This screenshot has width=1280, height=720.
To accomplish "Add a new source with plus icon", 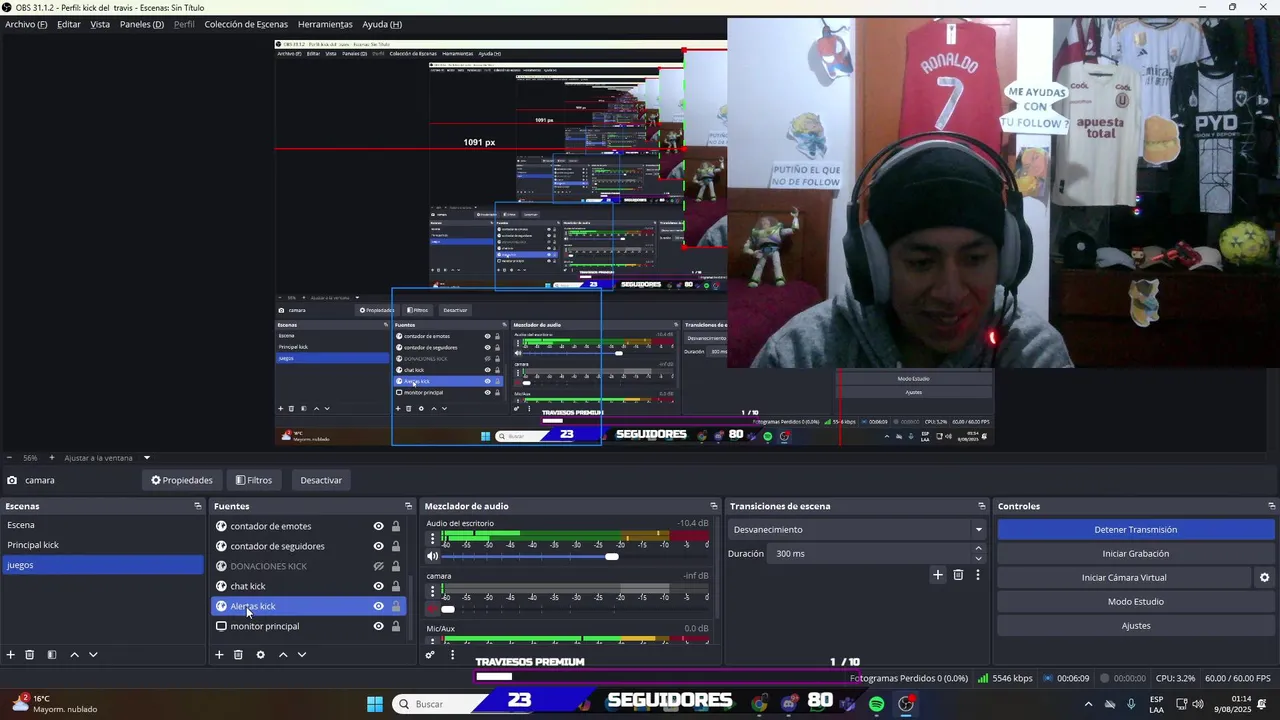I will tap(219, 655).
